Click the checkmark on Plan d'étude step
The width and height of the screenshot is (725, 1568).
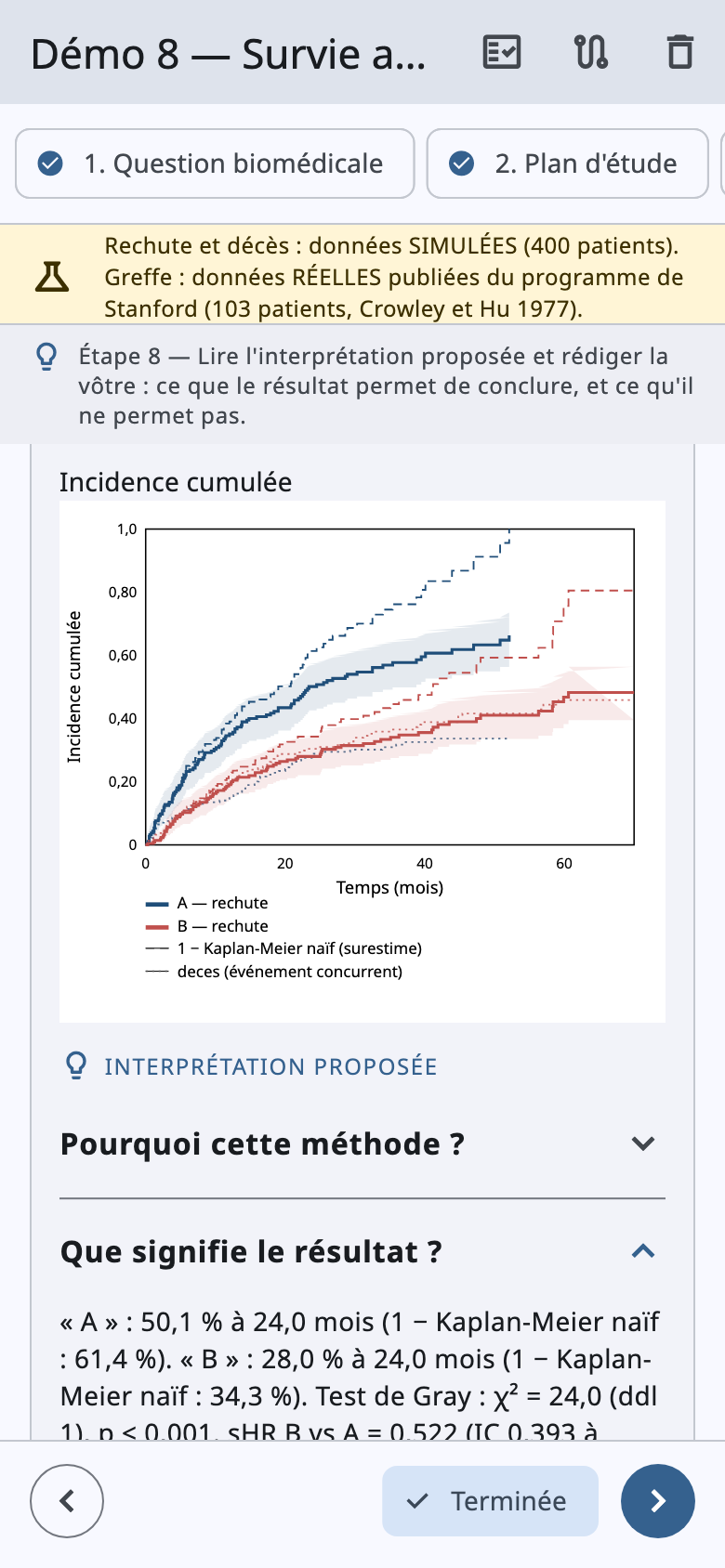[x=462, y=163]
